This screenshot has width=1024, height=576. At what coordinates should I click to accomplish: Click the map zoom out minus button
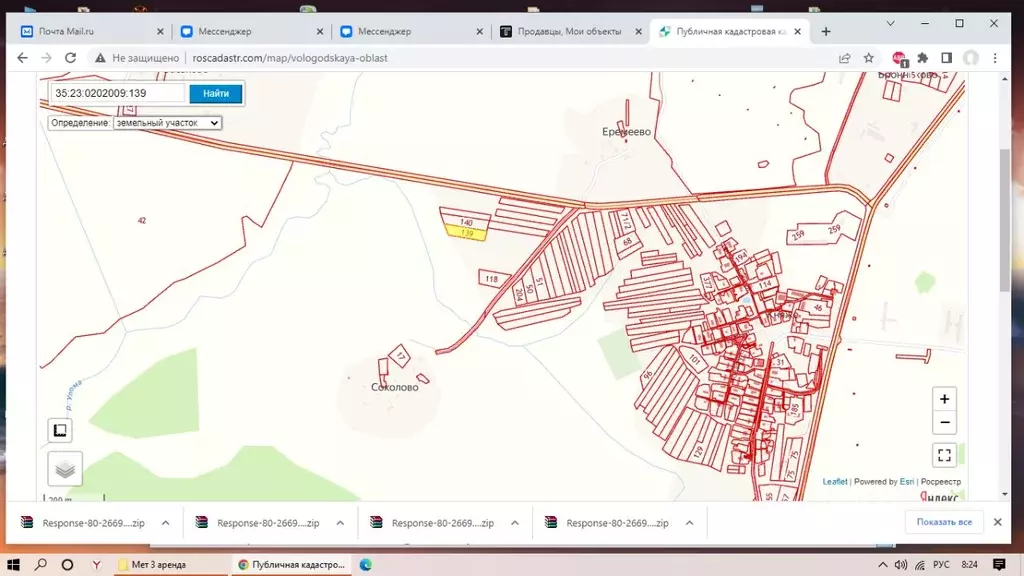[944, 423]
